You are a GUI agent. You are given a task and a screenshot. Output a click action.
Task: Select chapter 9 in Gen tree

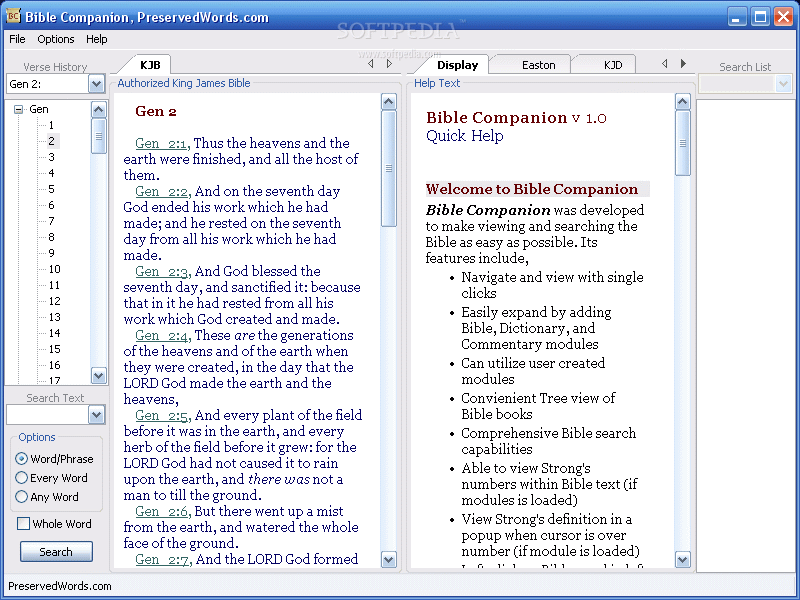tap(51, 253)
